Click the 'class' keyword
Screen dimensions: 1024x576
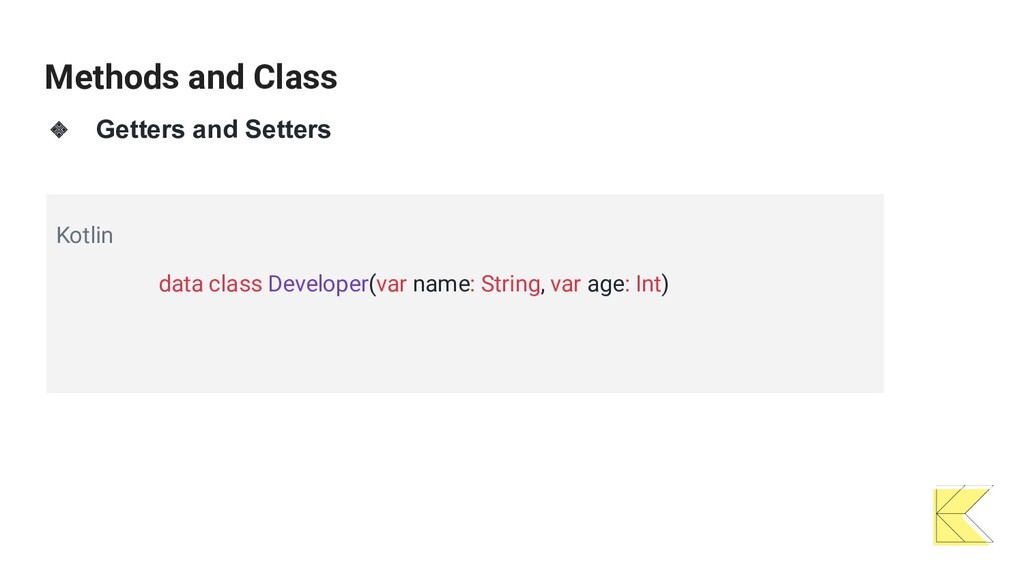click(x=235, y=284)
